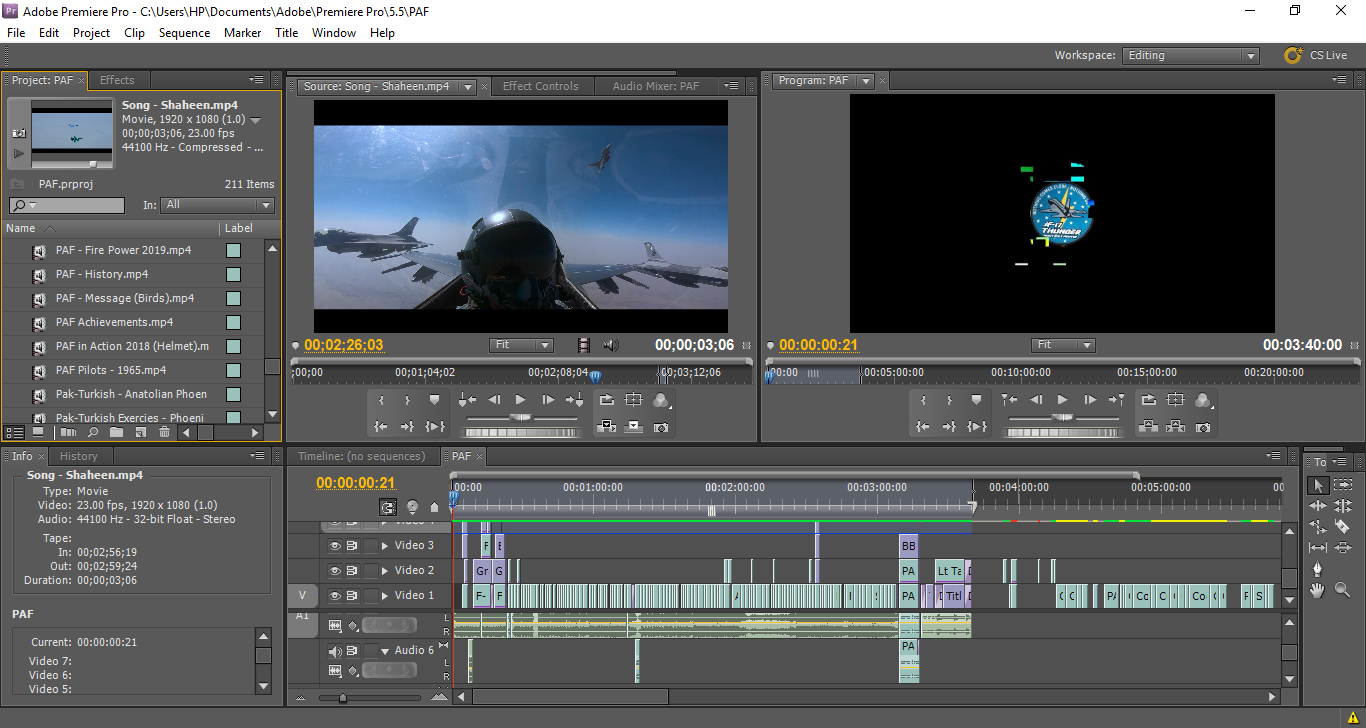Toggle Video 1 track eye visibility
Screen dimensions: 1366x728
[336, 596]
